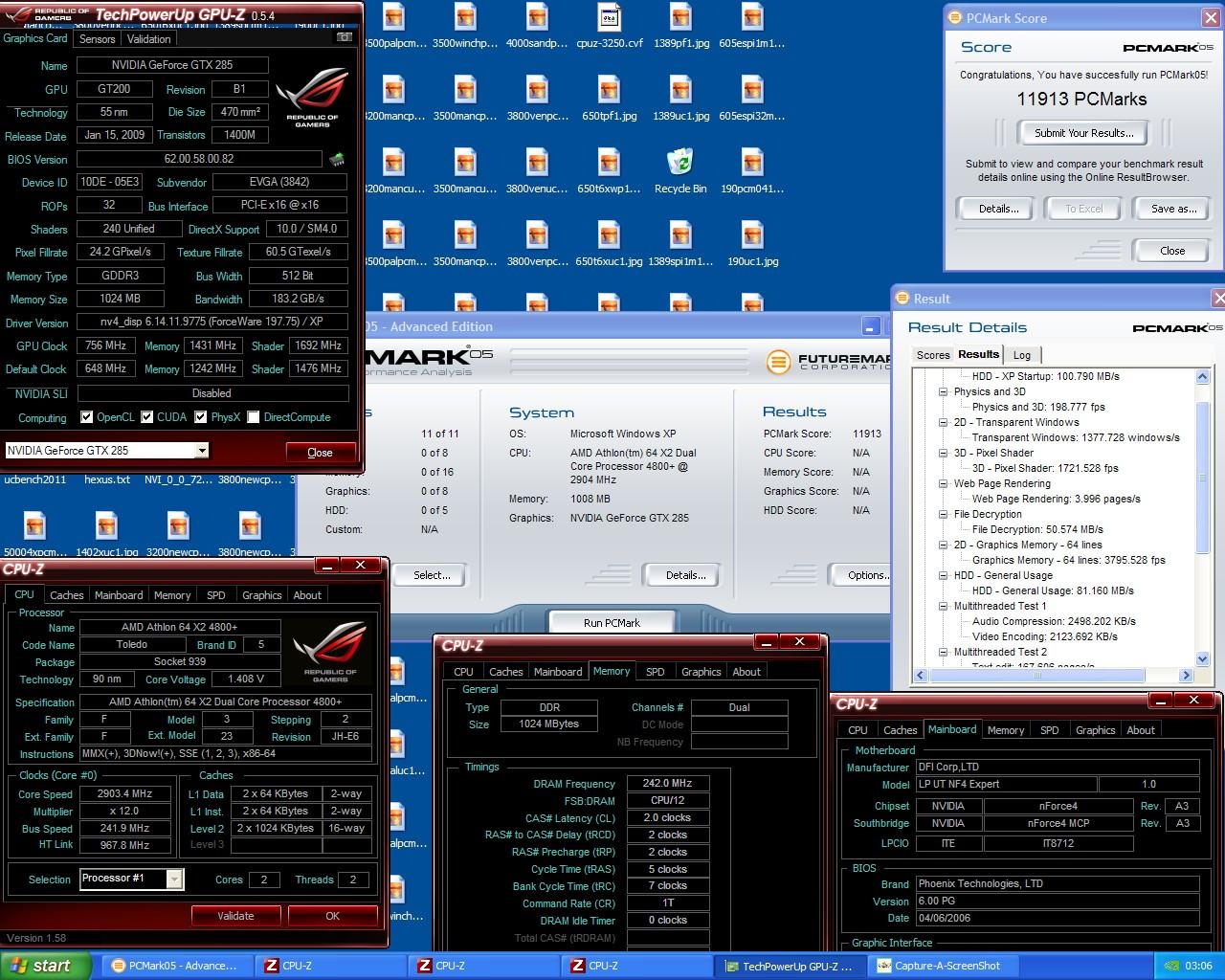
Task: Select the 605espi32m desktop icon
Action: click(x=752, y=99)
